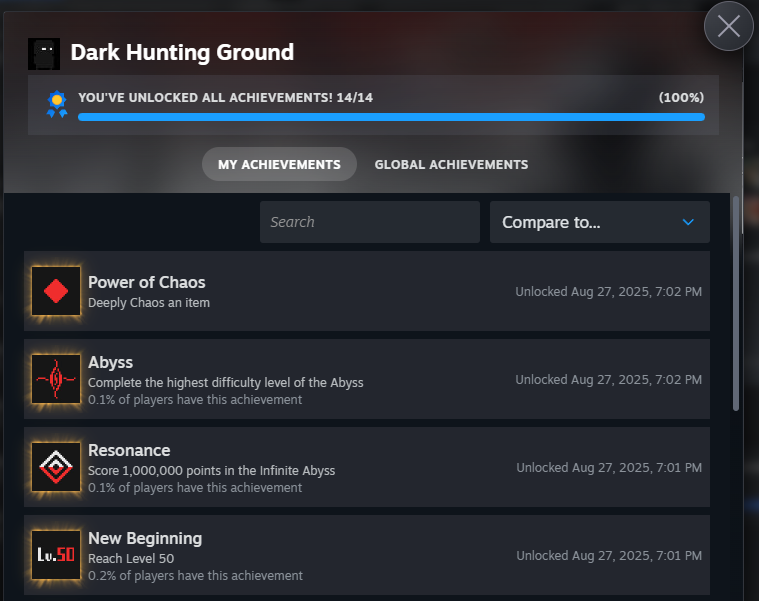The width and height of the screenshot is (759, 601).
Task: Open the Compare to... dropdown
Action: pos(600,222)
